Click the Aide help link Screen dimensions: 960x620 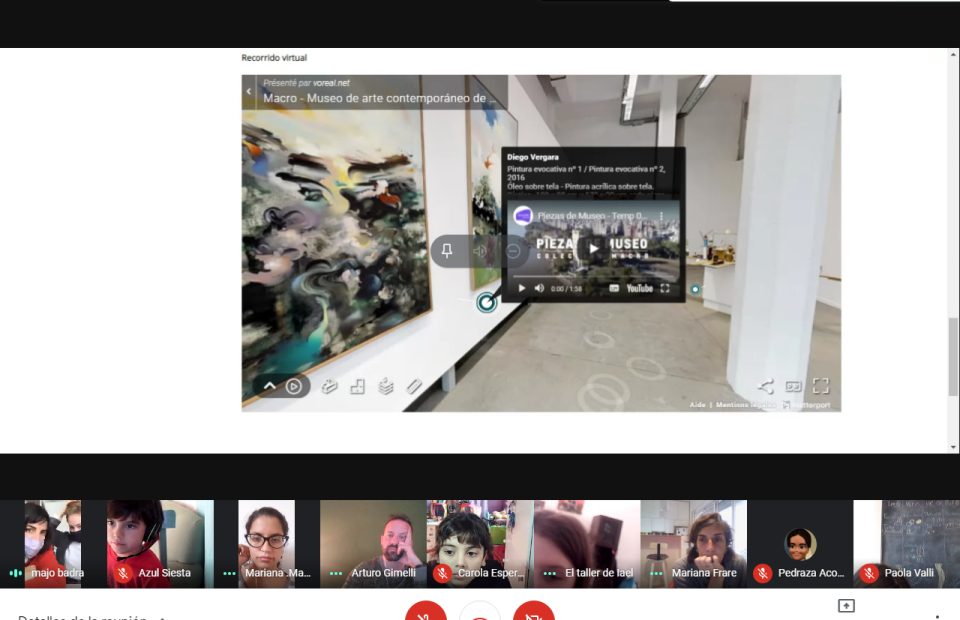click(697, 405)
